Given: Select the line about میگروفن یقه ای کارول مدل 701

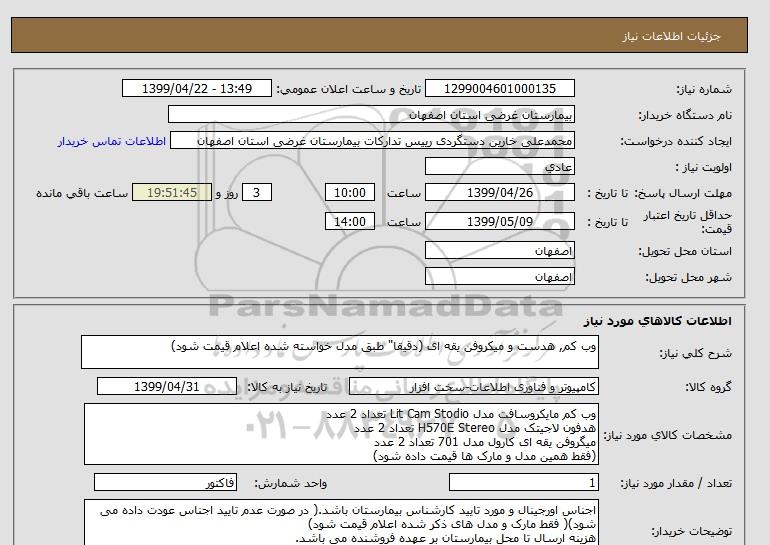Looking at the screenshot, I should coord(485,442).
